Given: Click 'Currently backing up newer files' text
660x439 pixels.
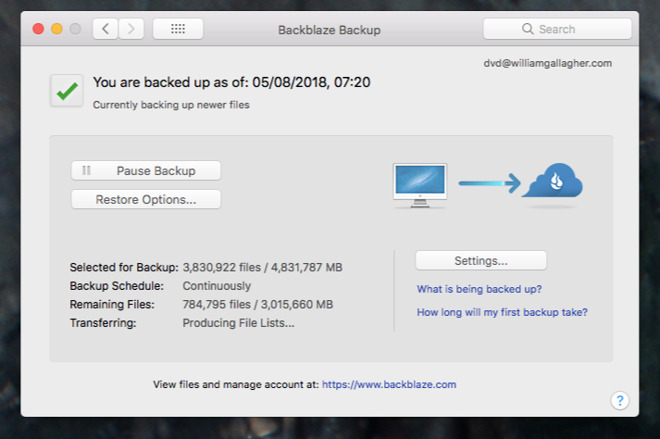Looking at the screenshot, I should 171,105.
